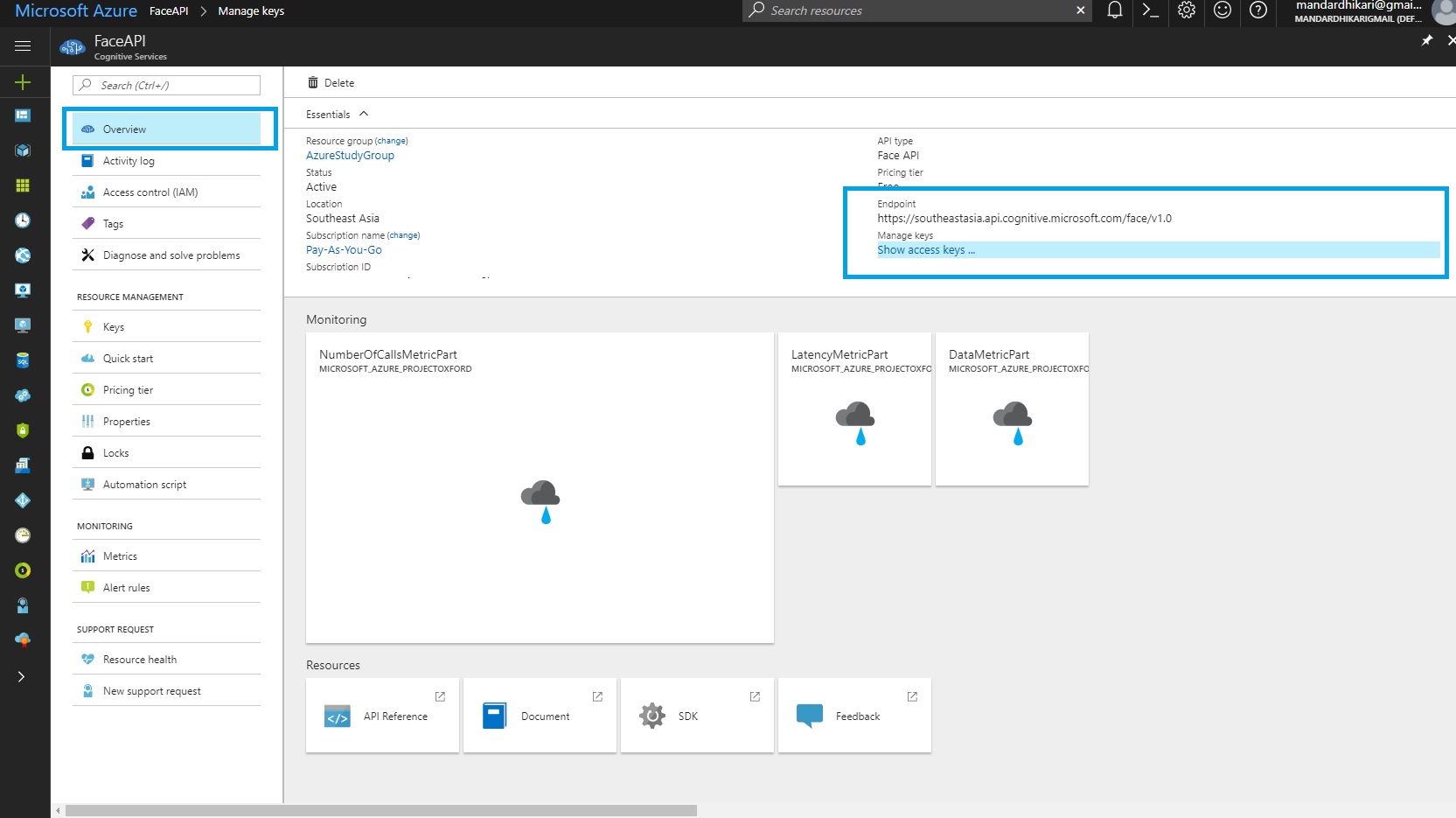Click change next to Resource group
The height and width of the screenshot is (818, 1456).
coord(391,141)
